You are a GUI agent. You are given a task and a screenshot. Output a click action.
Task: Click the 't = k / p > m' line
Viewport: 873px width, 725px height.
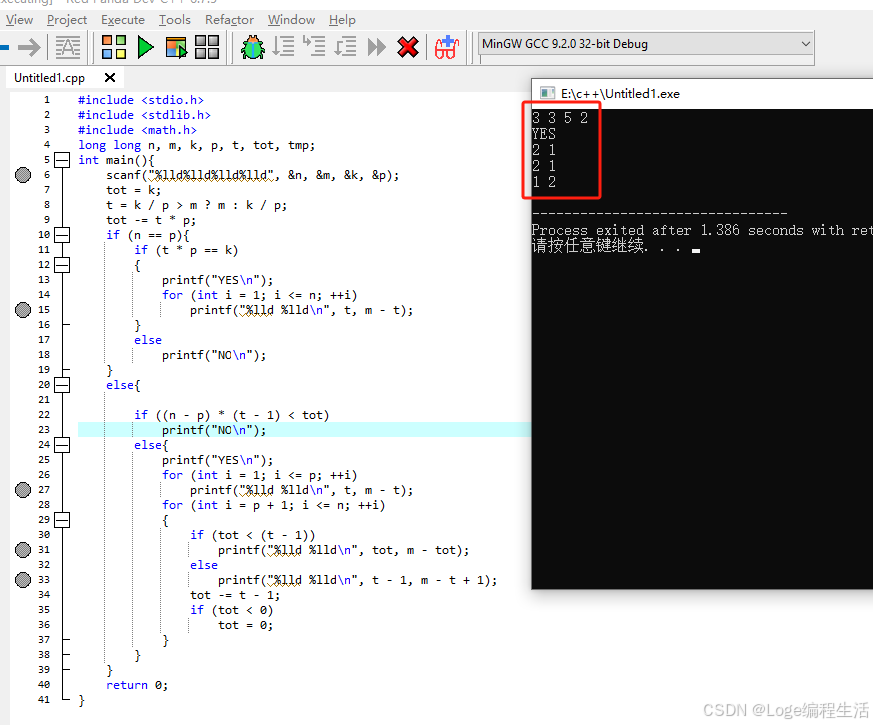197,205
